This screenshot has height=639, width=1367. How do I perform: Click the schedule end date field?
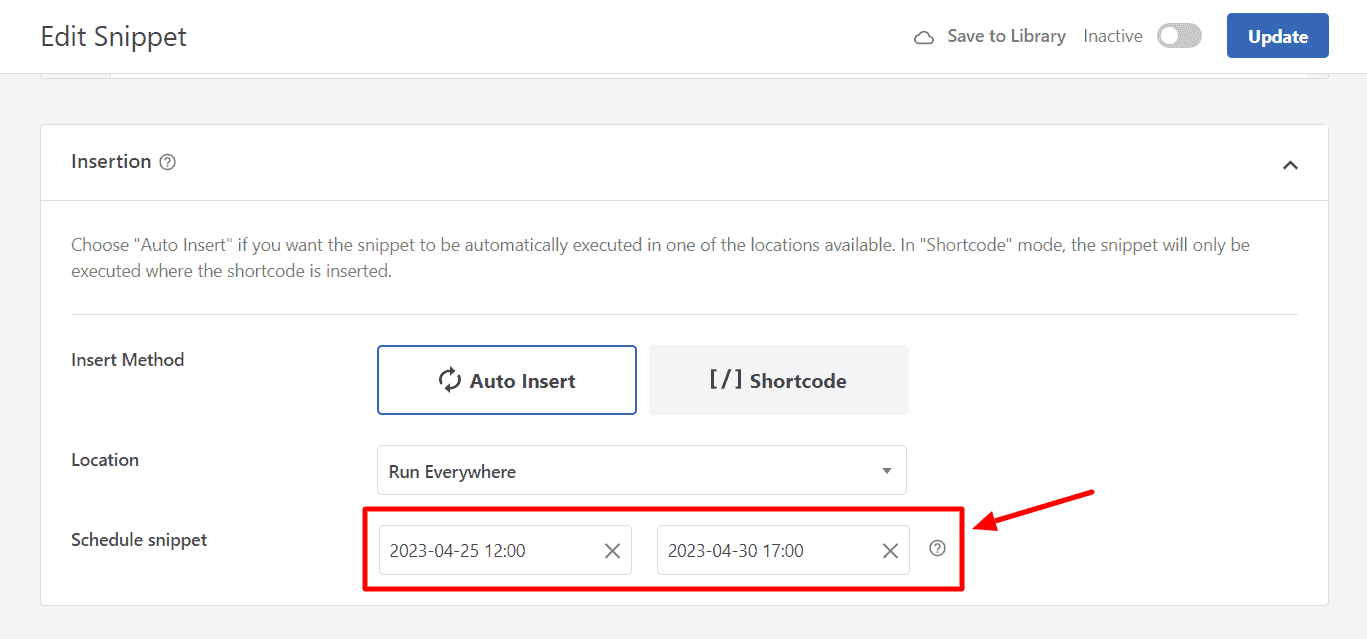765,551
